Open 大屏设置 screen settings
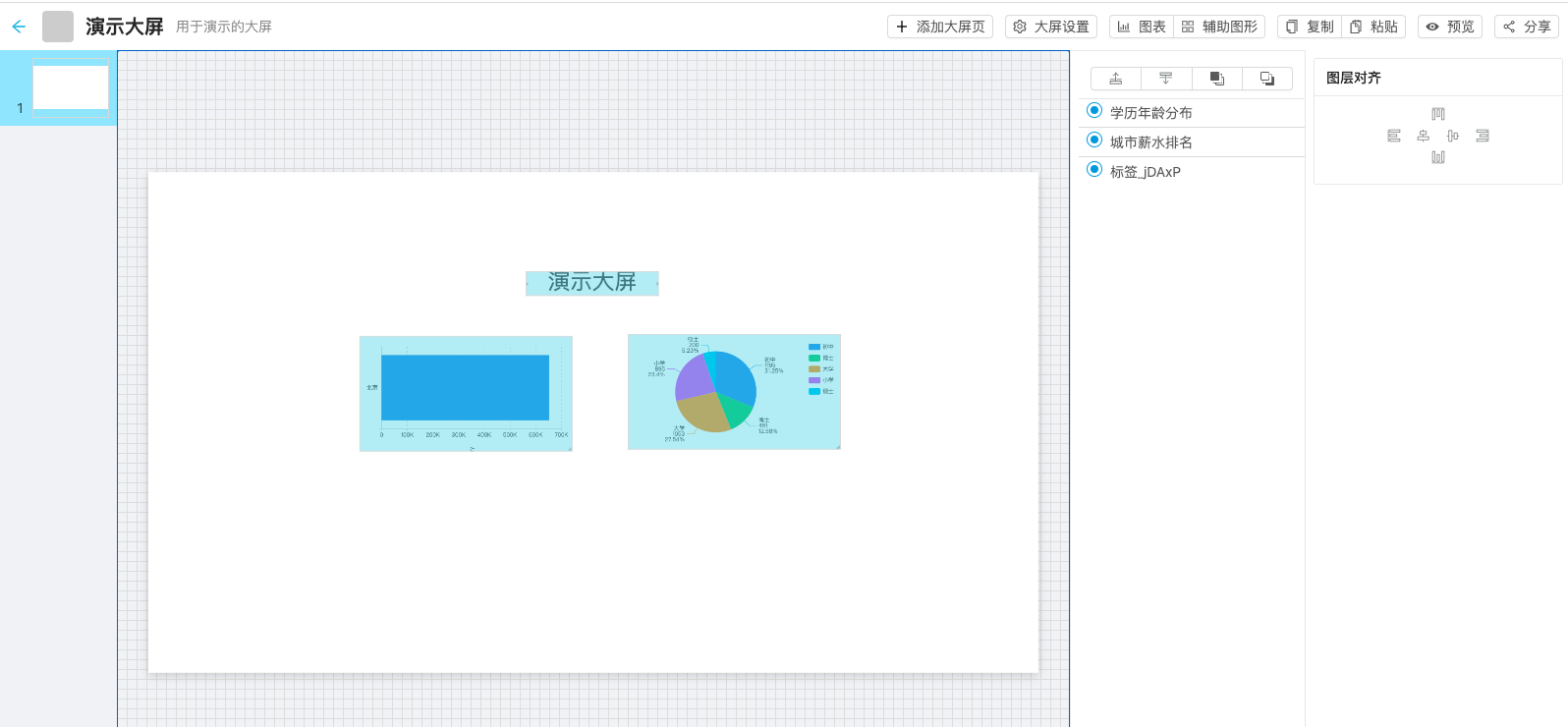The image size is (1568, 727). click(1051, 27)
